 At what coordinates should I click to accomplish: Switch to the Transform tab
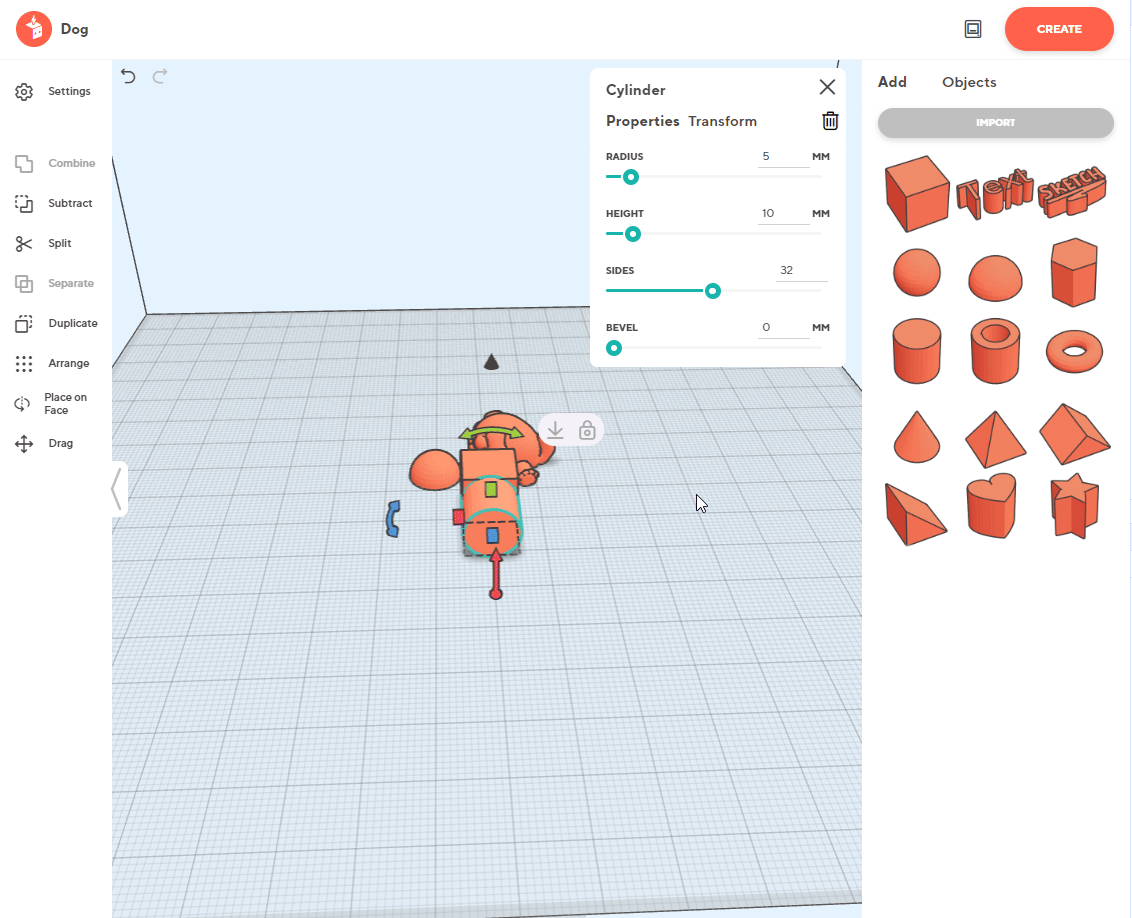point(722,121)
